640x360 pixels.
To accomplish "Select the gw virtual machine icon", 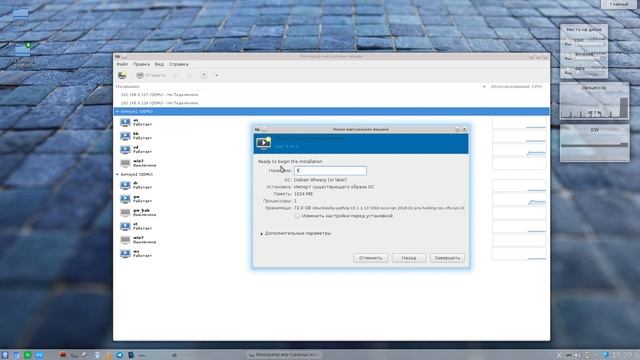I will [x=125, y=199].
